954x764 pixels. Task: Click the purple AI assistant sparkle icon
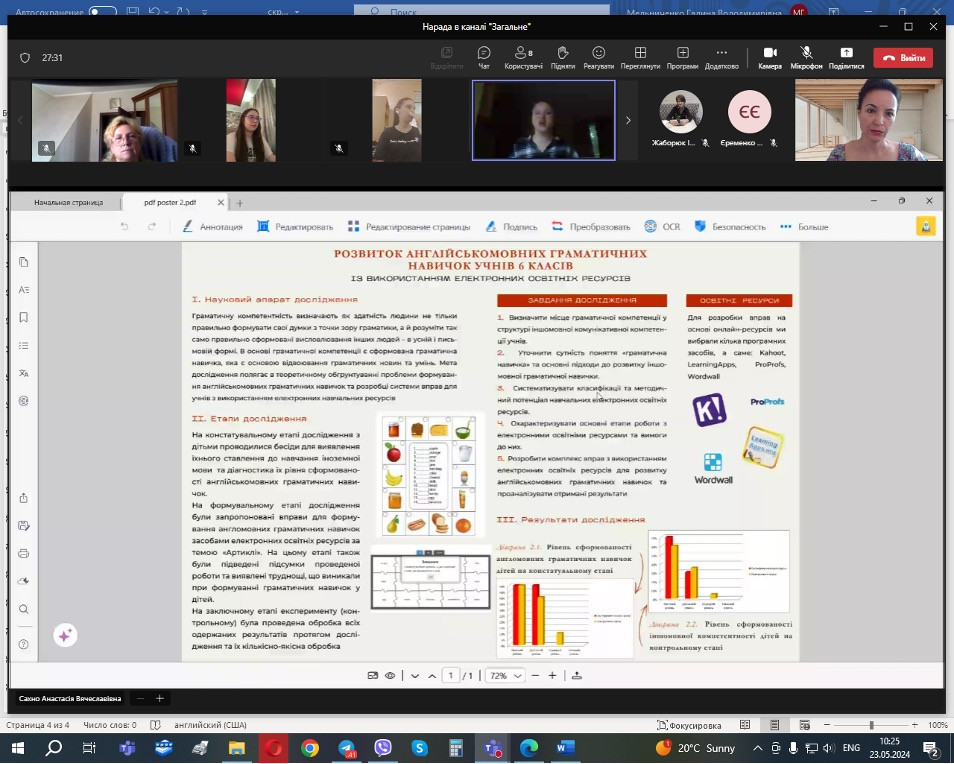[x=65, y=635]
